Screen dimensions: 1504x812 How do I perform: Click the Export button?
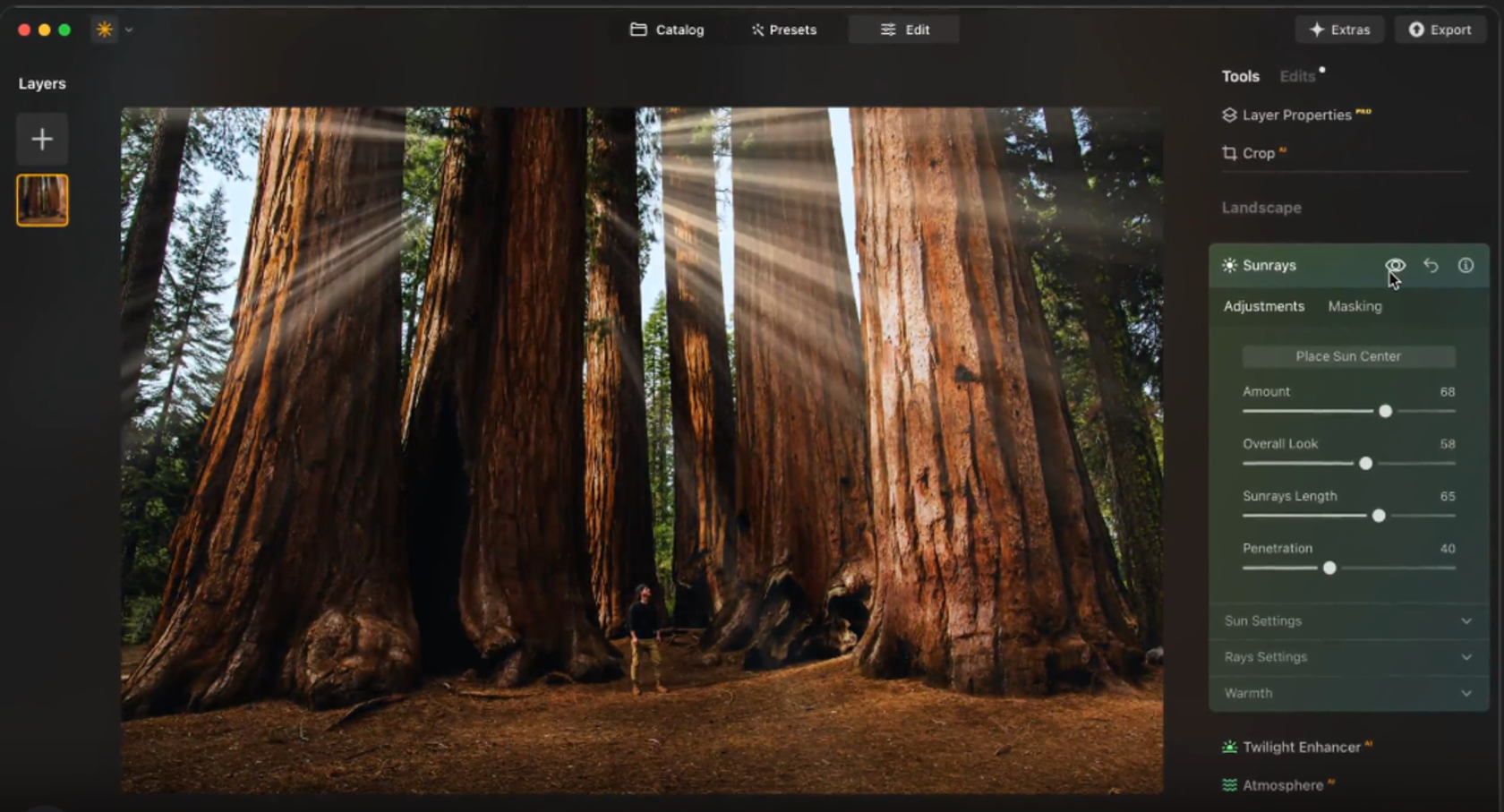point(1440,29)
